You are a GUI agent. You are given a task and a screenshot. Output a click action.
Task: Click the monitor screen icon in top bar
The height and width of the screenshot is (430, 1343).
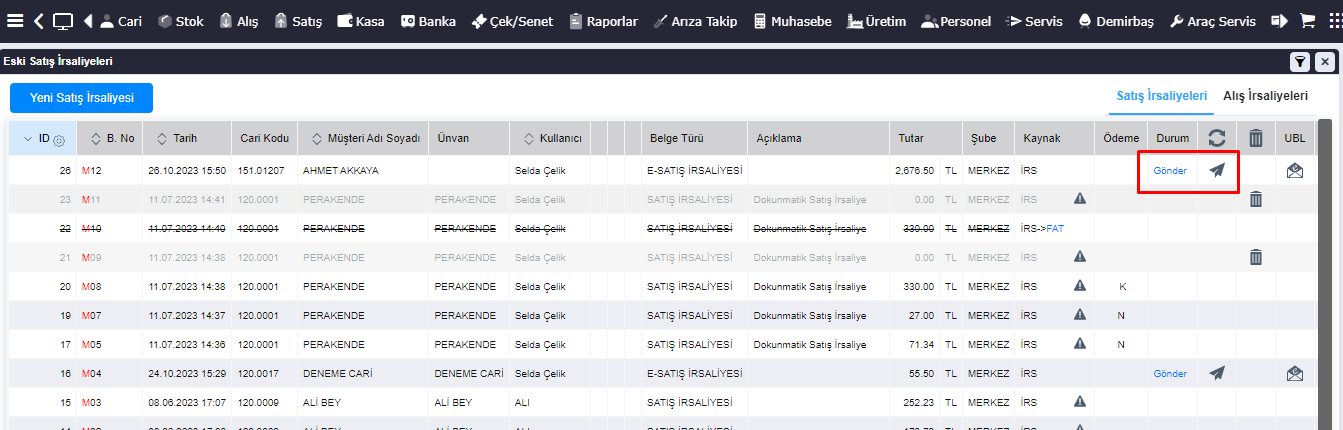pos(63,20)
